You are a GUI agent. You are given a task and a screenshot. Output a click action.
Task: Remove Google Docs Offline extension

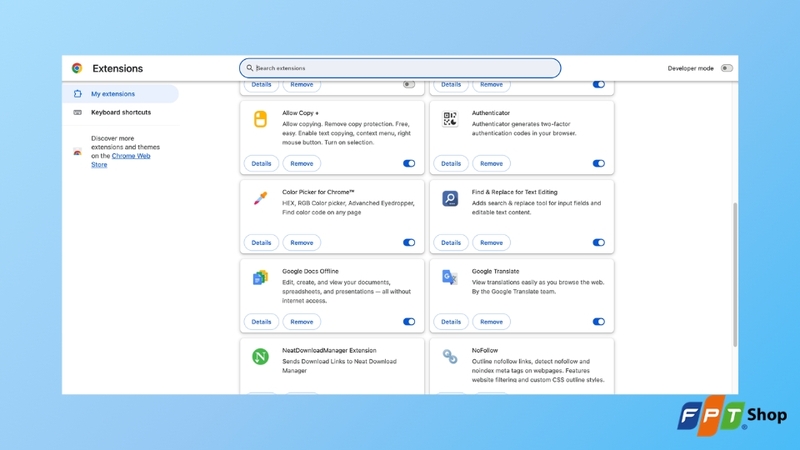pos(302,321)
